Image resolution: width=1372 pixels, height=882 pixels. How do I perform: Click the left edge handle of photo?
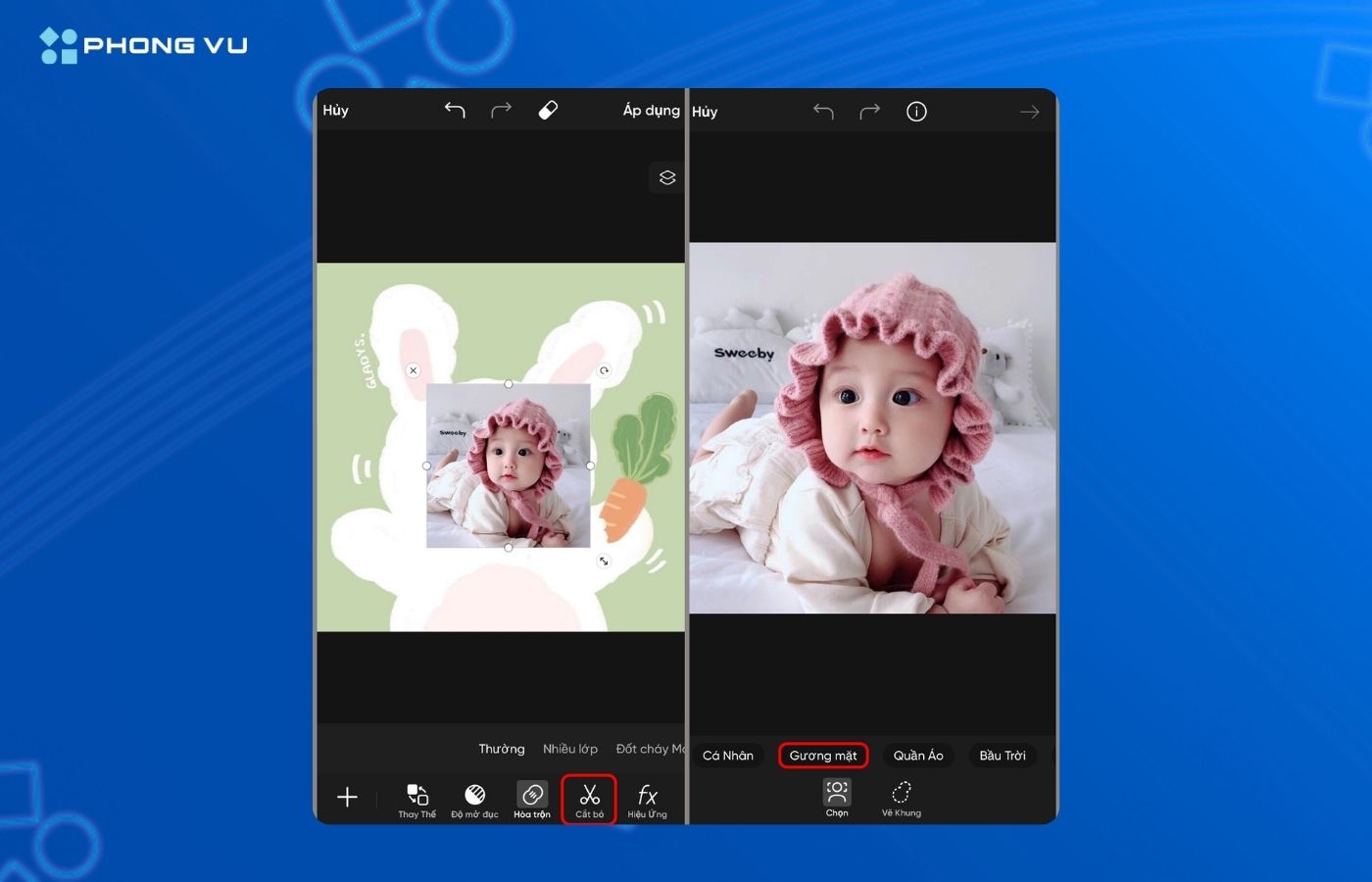[427, 465]
